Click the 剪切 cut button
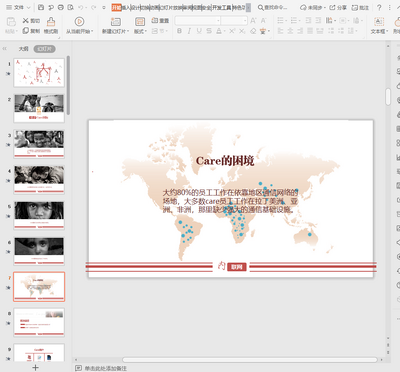 tap(31, 21)
